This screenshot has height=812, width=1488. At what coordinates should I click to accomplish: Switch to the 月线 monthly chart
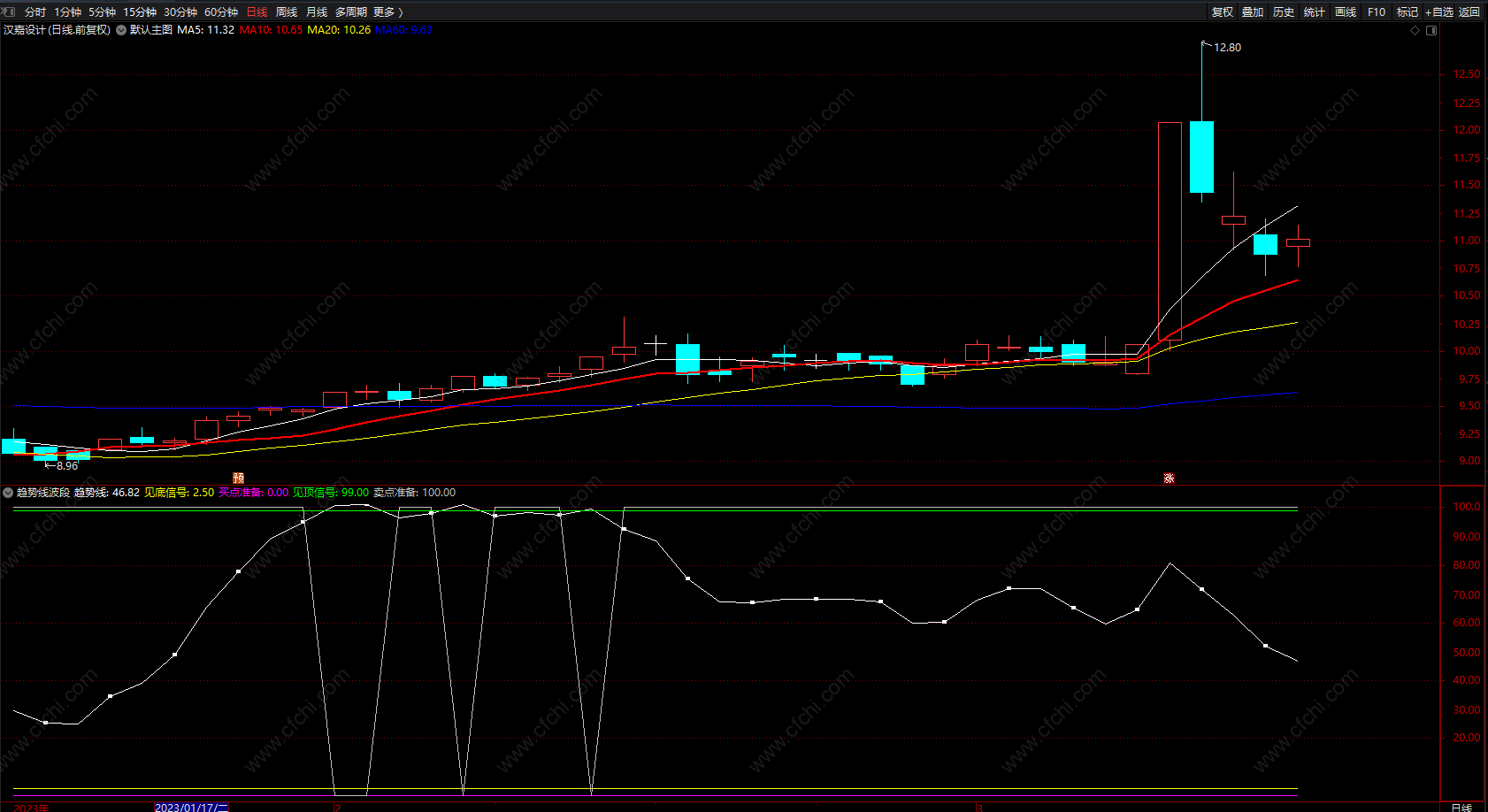tap(317, 12)
